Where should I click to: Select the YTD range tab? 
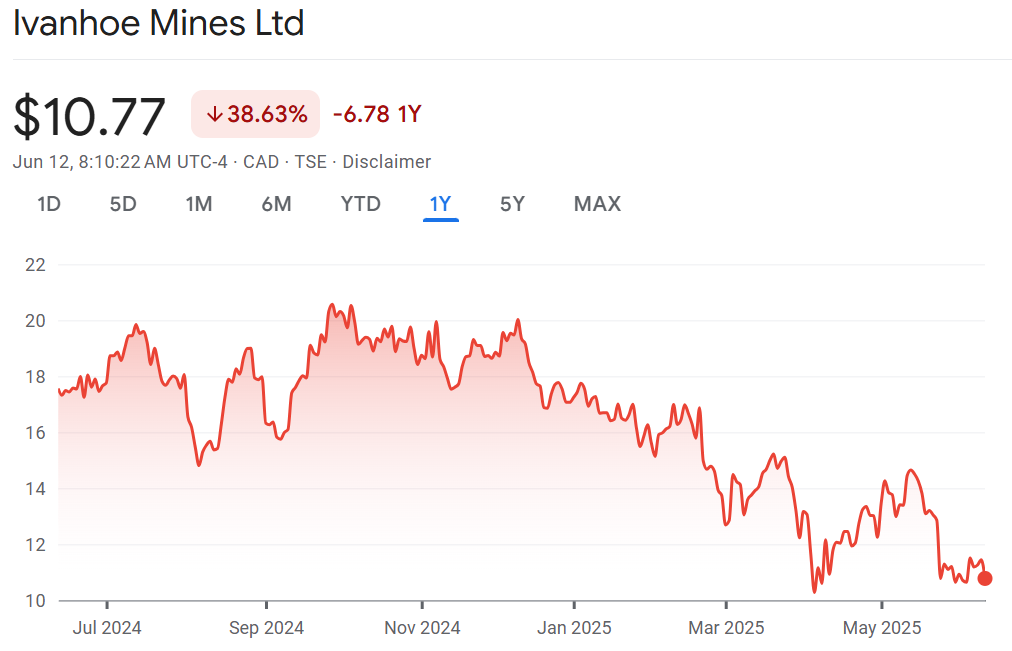(x=360, y=204)
